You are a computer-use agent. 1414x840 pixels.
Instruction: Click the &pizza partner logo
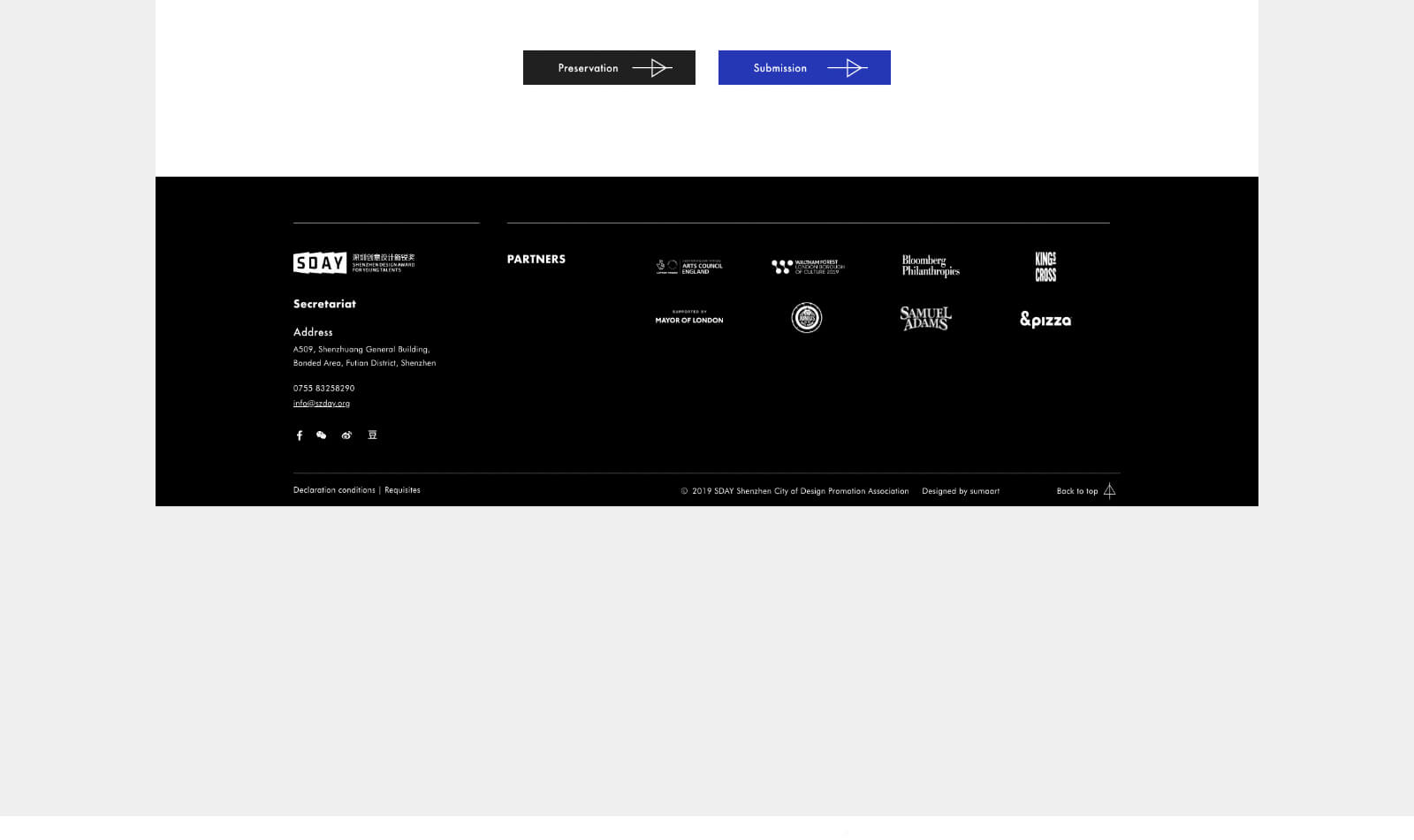tap(1045, 320)
